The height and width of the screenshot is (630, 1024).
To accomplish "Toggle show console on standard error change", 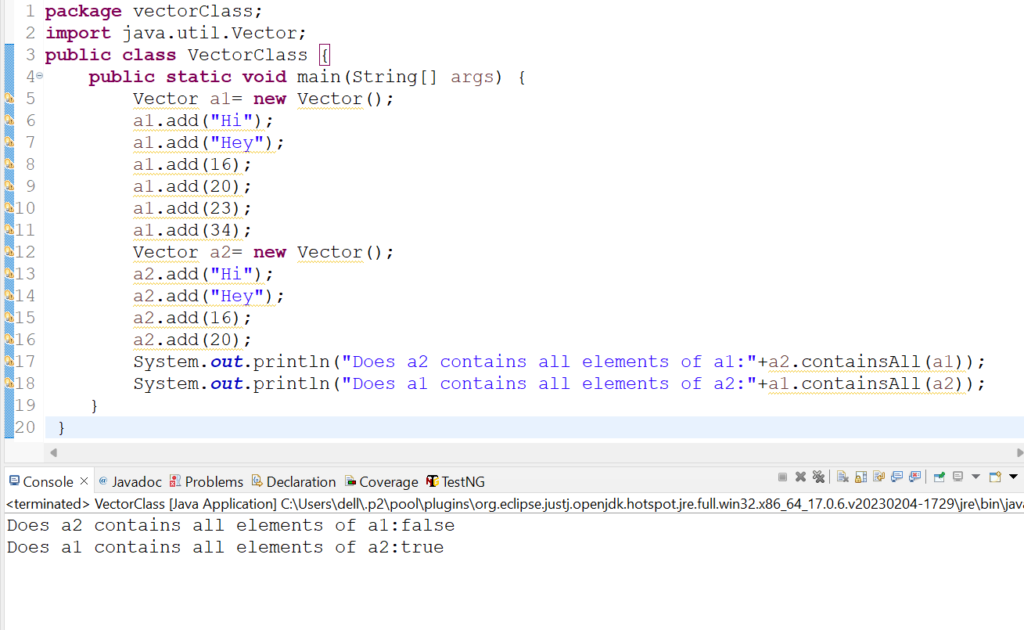I will click(915, 477).
